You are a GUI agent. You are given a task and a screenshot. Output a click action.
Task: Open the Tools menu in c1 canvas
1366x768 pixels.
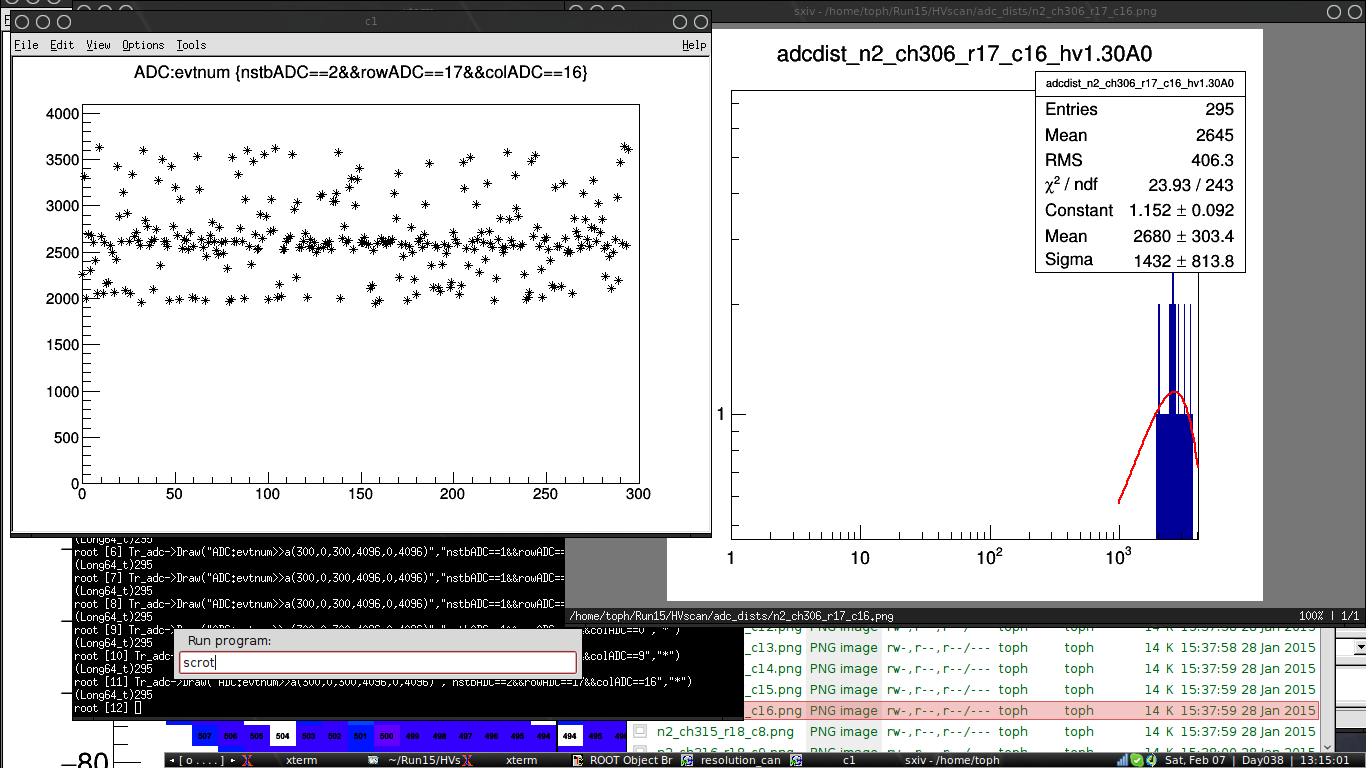point(191,45)
